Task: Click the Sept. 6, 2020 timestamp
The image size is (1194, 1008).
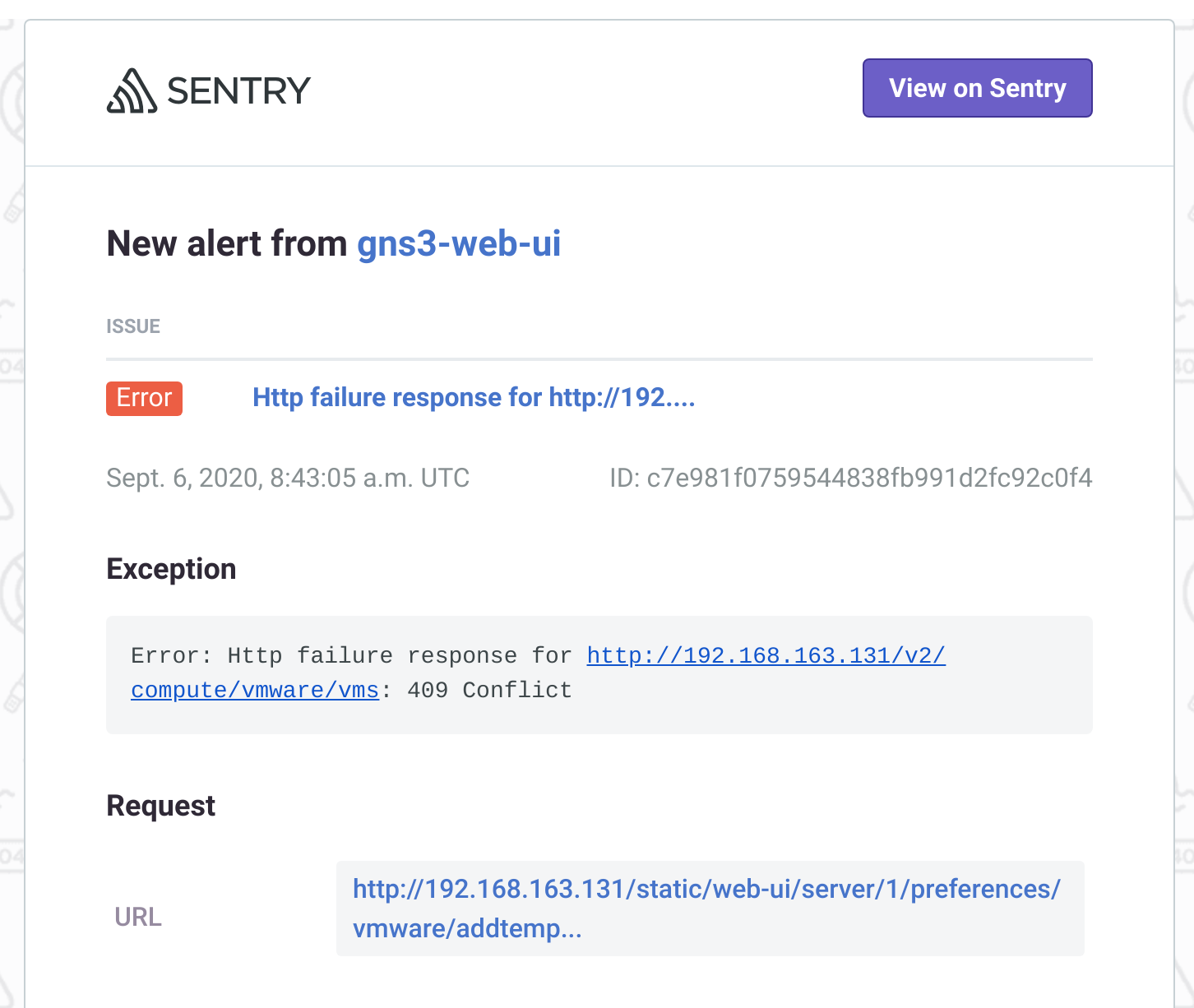Action: (287, 478)
